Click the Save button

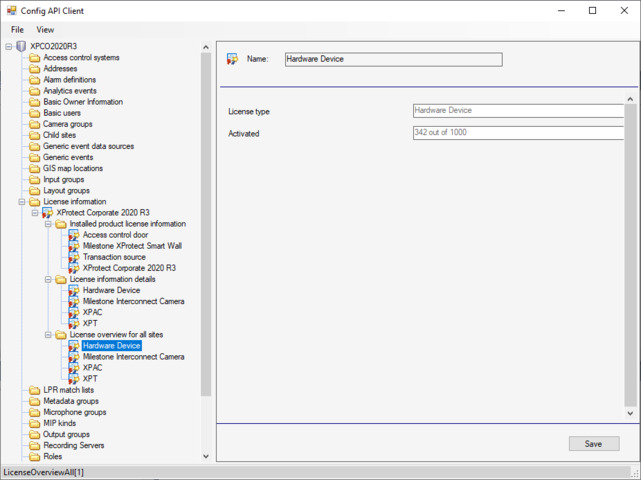(594, 444)
